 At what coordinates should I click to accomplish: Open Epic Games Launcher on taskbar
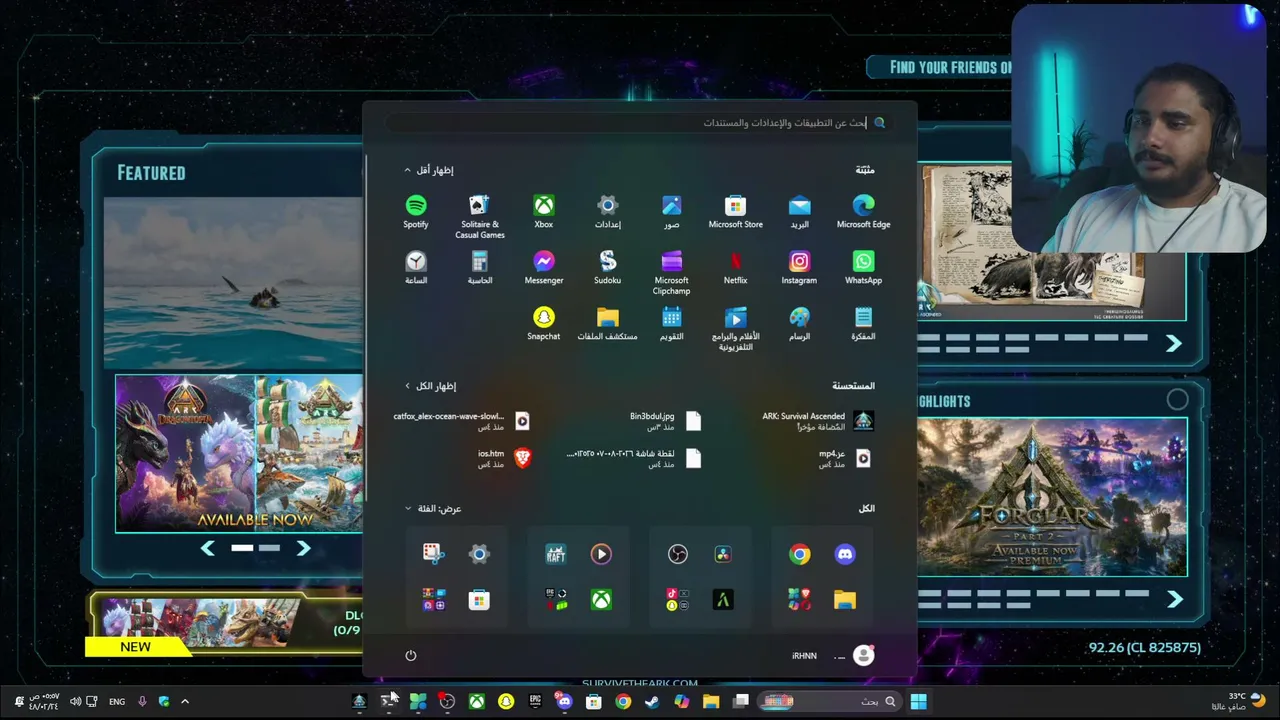535,701
